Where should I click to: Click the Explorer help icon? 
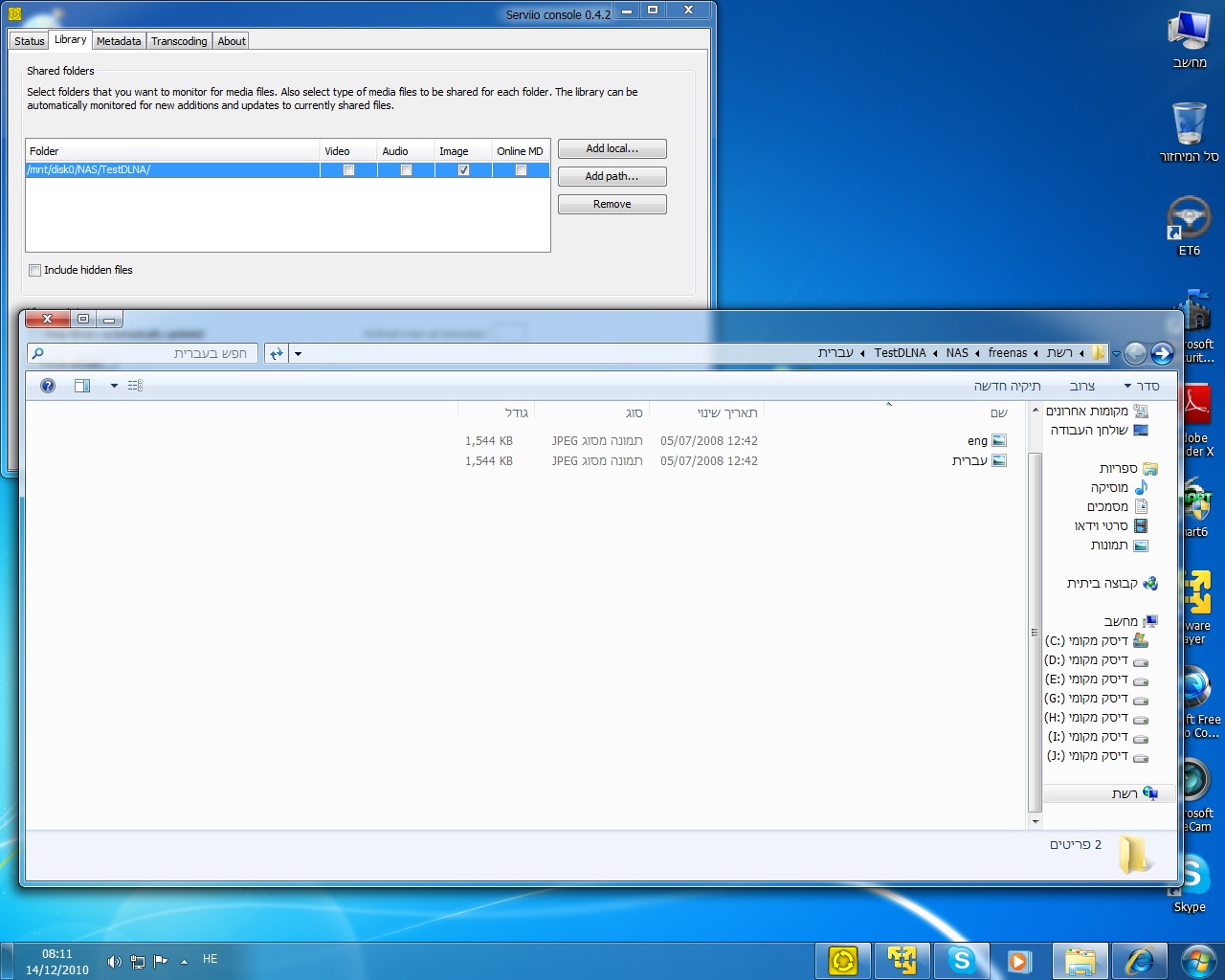point(48,386)
